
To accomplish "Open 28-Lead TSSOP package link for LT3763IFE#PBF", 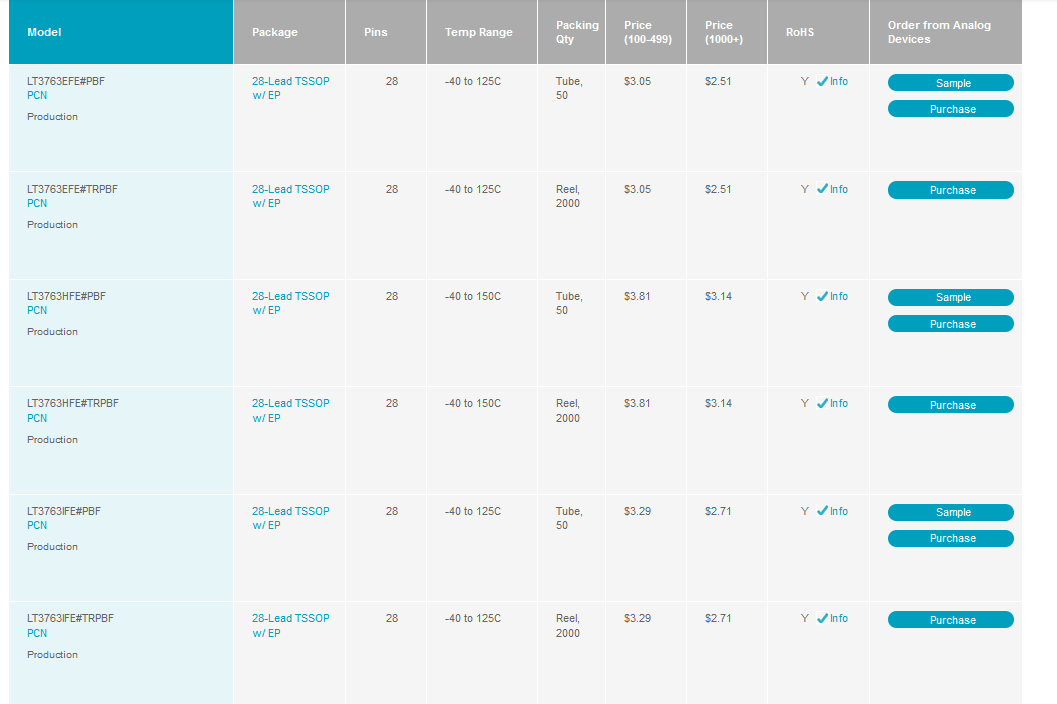I will pos(291,518).
